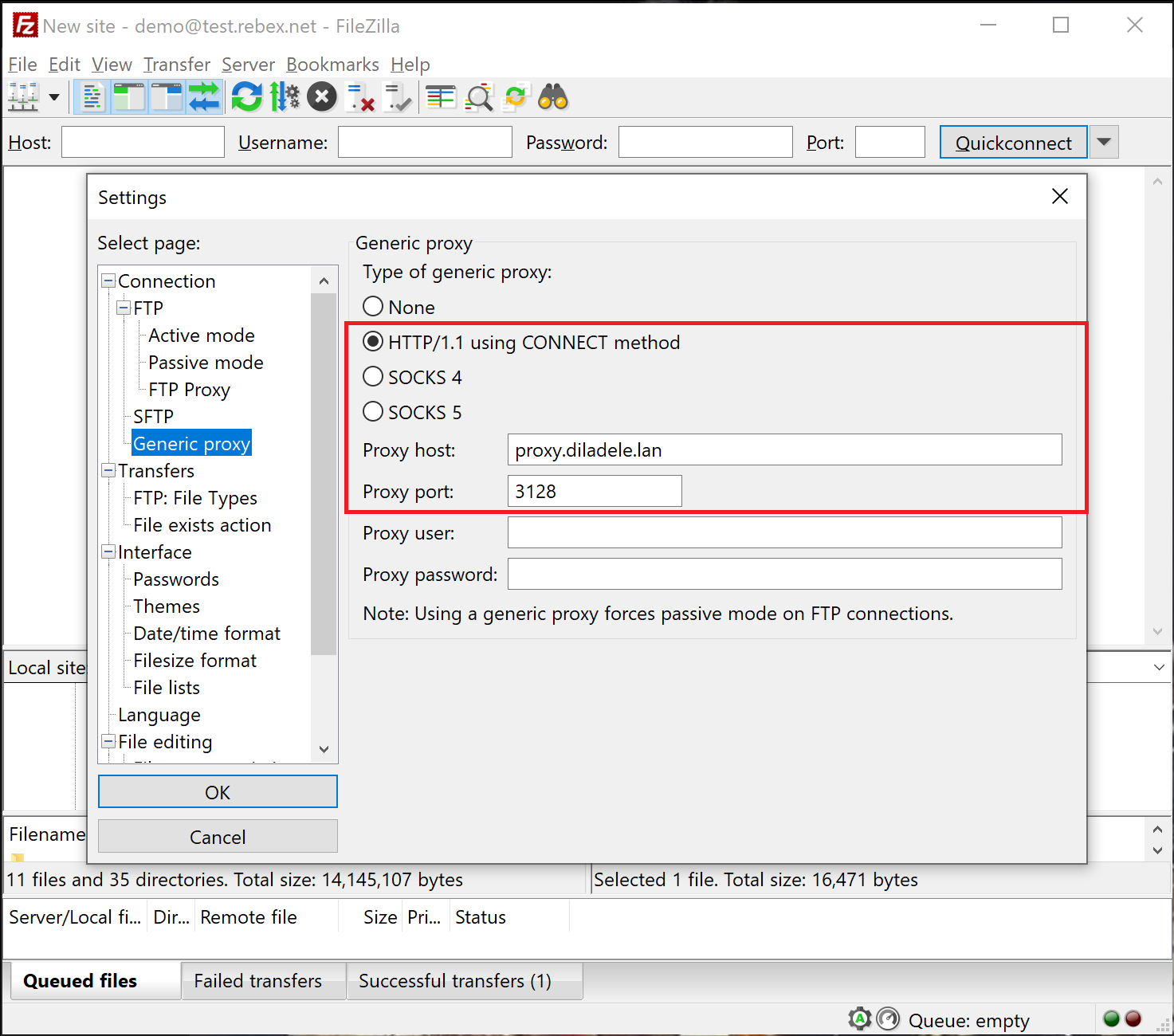Open directory listing filters icon
This screenshot has width=1174, height=1036.
pyautogui.click(x=441, y=97)
